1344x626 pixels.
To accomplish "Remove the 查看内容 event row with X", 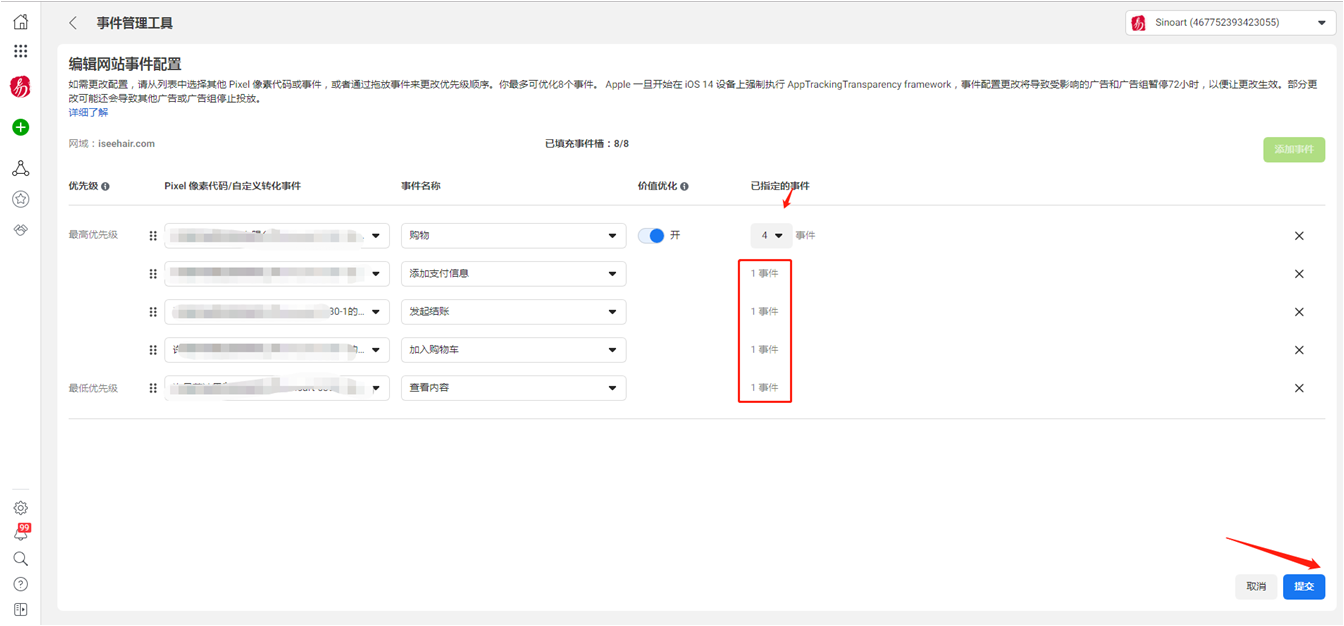I will [x=1299, y=388].
